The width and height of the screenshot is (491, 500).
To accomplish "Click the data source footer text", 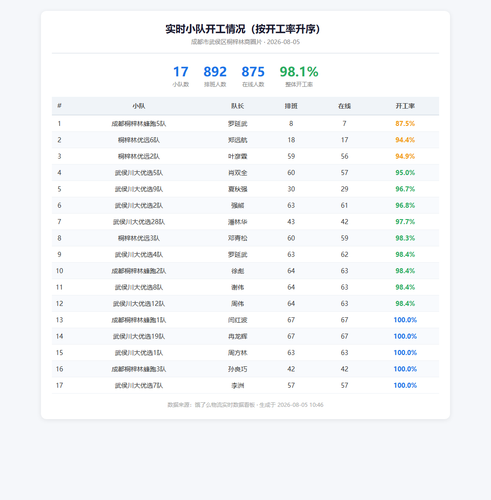I will tap(245, 405).
